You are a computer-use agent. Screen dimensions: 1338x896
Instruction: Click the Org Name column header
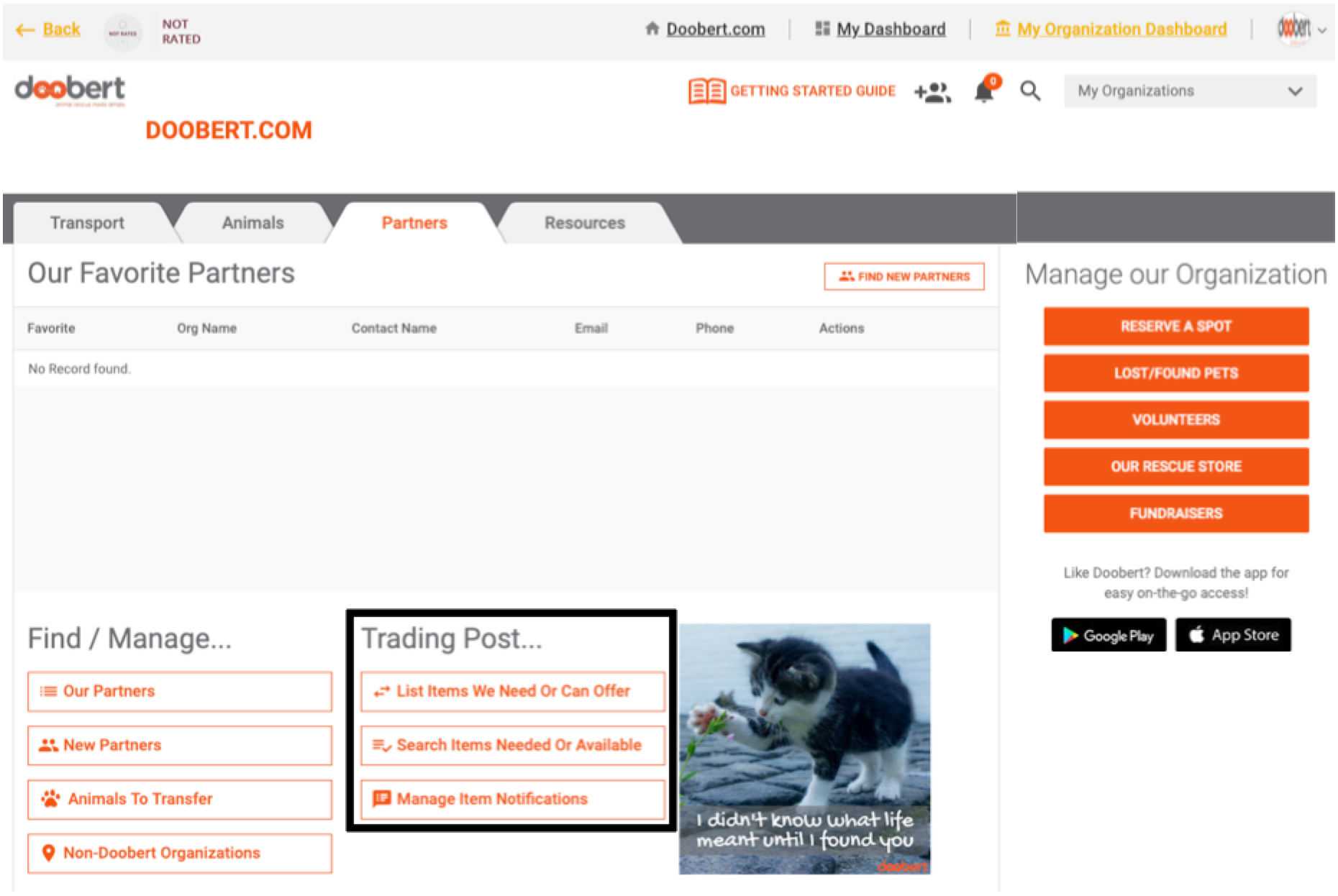pos(206,329)
